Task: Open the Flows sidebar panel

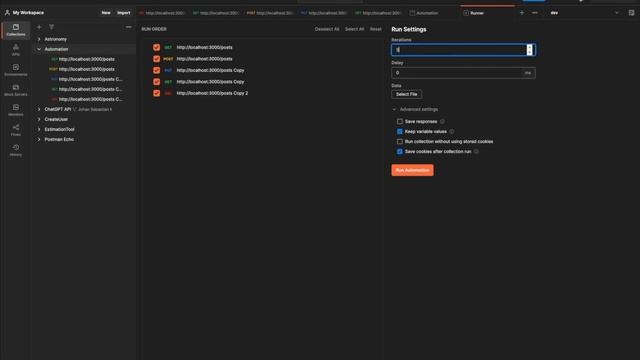Action: (x=16, y=130)
